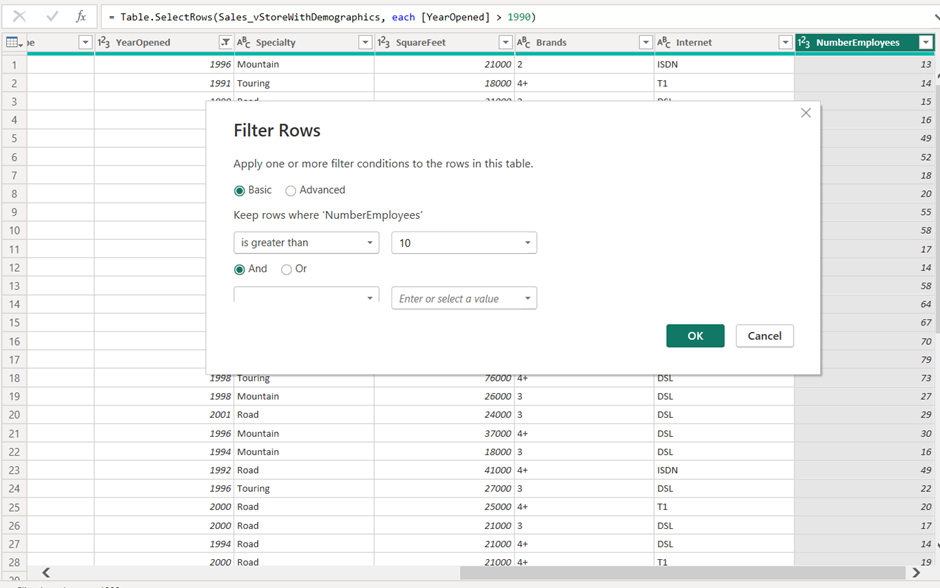Open the NumberEmployees column filter dropdown
The width and height of the screenshot is (940, 588).
click(925, 43)
